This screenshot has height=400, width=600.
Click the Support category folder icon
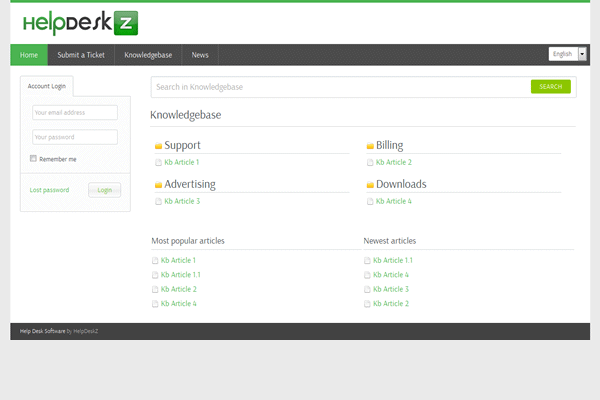tap(158, 146)
